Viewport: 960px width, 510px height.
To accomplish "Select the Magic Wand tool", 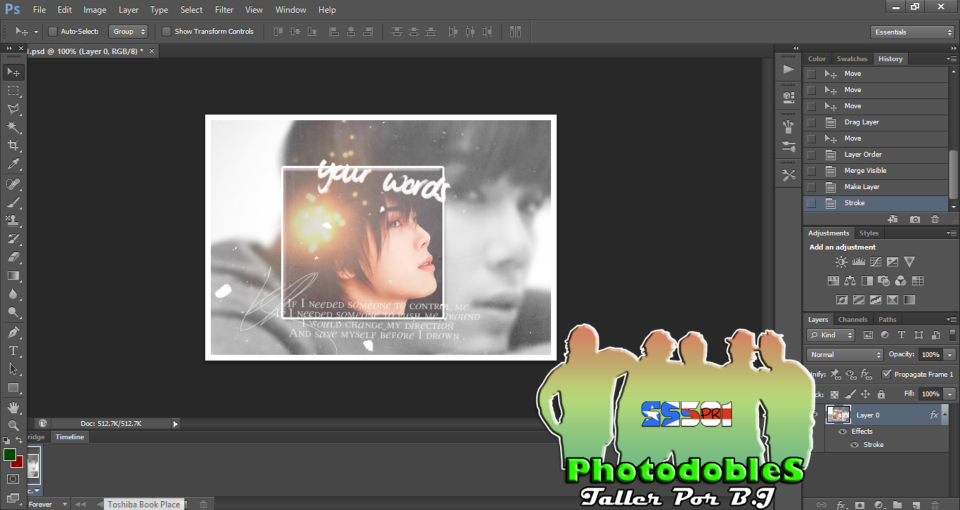I will (13, 127).
